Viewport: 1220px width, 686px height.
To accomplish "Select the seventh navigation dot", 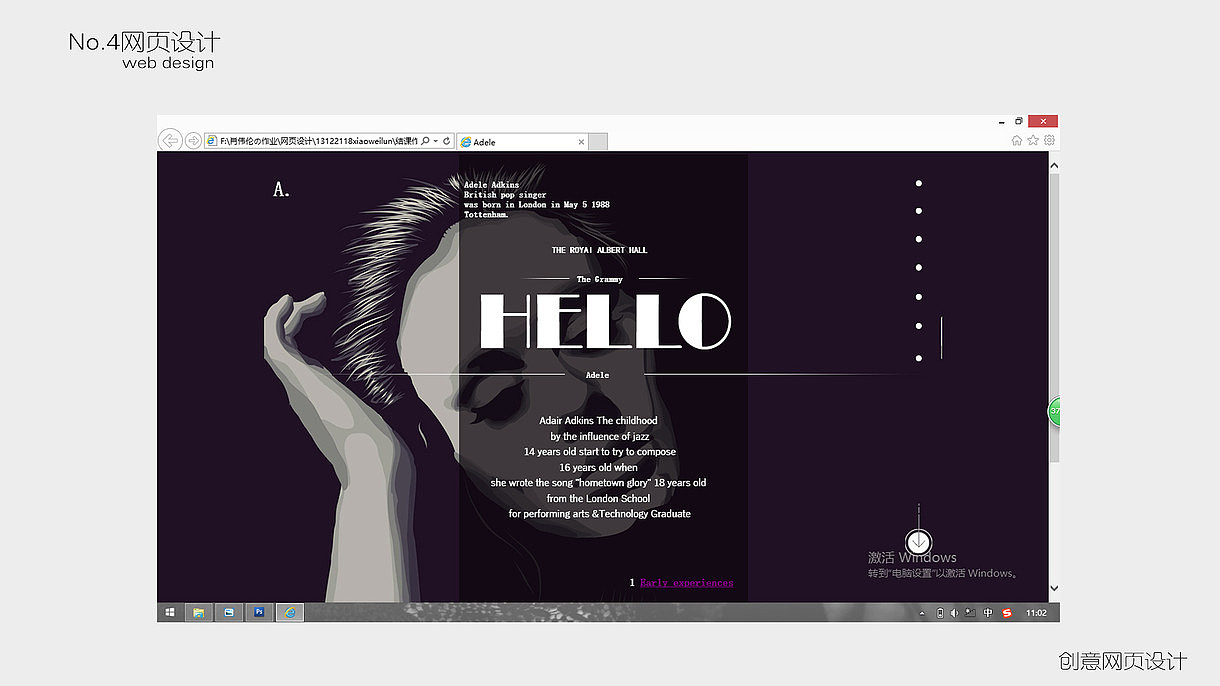I will [919, 358].
